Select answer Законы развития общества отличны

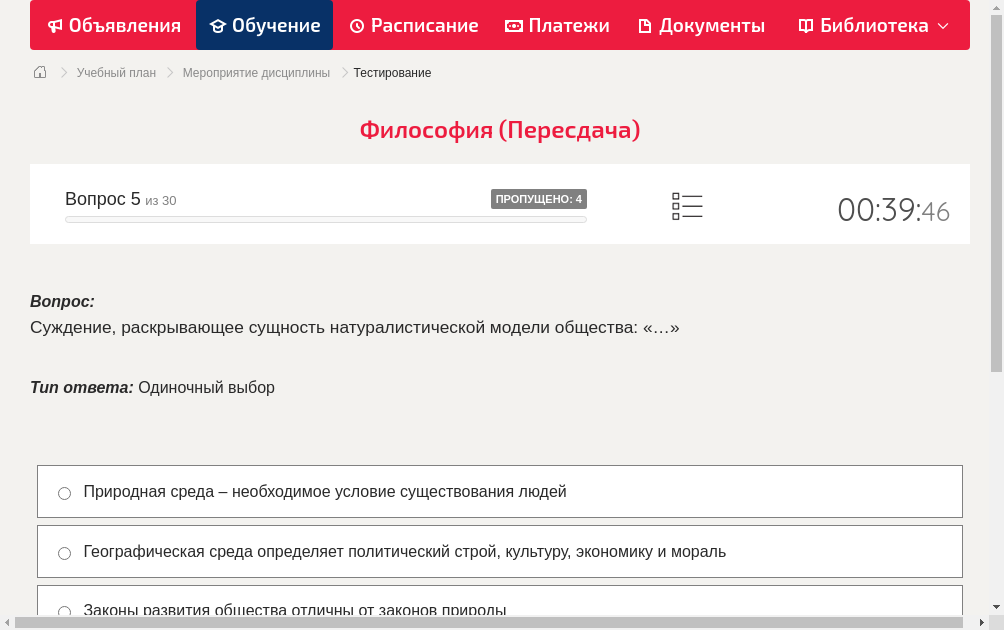tap(500, 601)
